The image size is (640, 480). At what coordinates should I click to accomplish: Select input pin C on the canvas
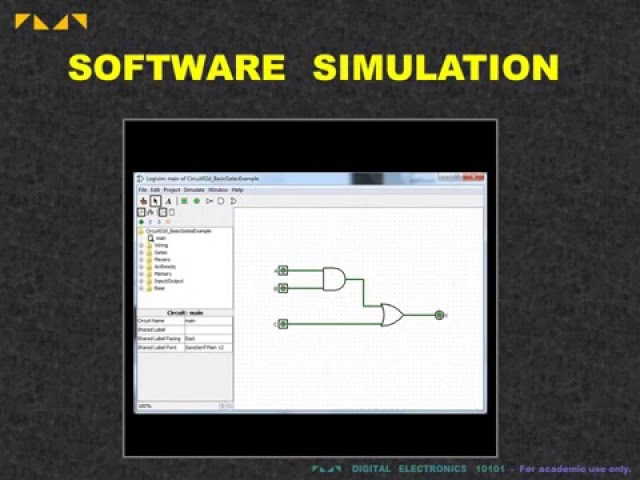click(x=283, y=324)
